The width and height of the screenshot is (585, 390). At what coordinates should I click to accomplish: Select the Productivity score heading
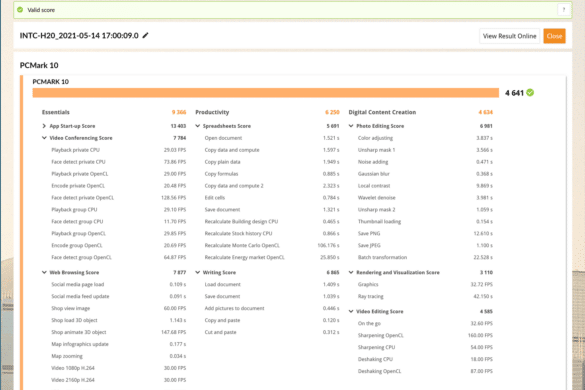coord(212,112)
